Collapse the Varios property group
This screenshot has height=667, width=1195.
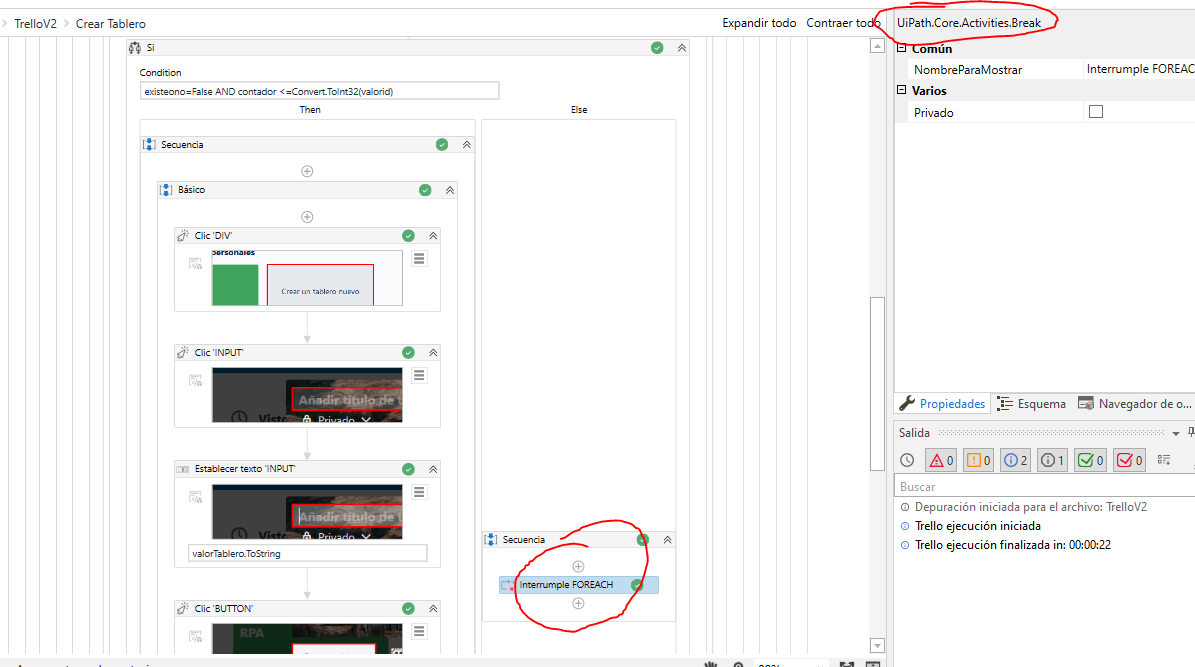pyautogui.click(x=902, y=90)
